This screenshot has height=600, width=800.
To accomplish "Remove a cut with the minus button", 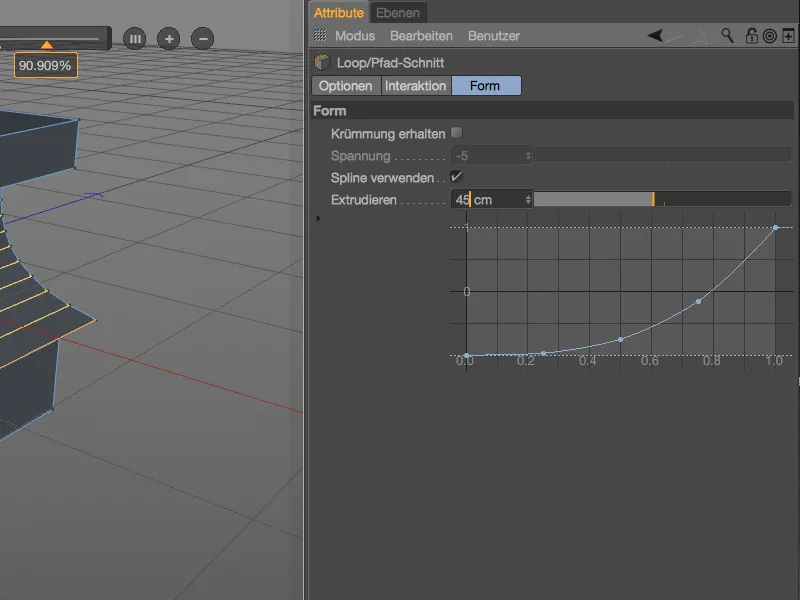I will tap(203, 38).
